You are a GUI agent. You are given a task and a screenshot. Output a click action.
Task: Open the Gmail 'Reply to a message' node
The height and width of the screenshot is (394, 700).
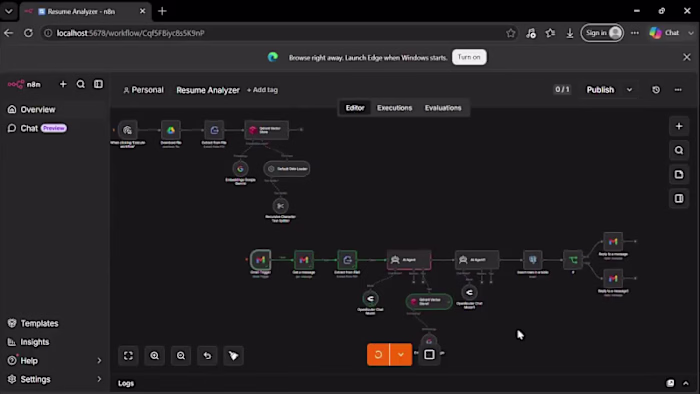(x=613, y=241)
